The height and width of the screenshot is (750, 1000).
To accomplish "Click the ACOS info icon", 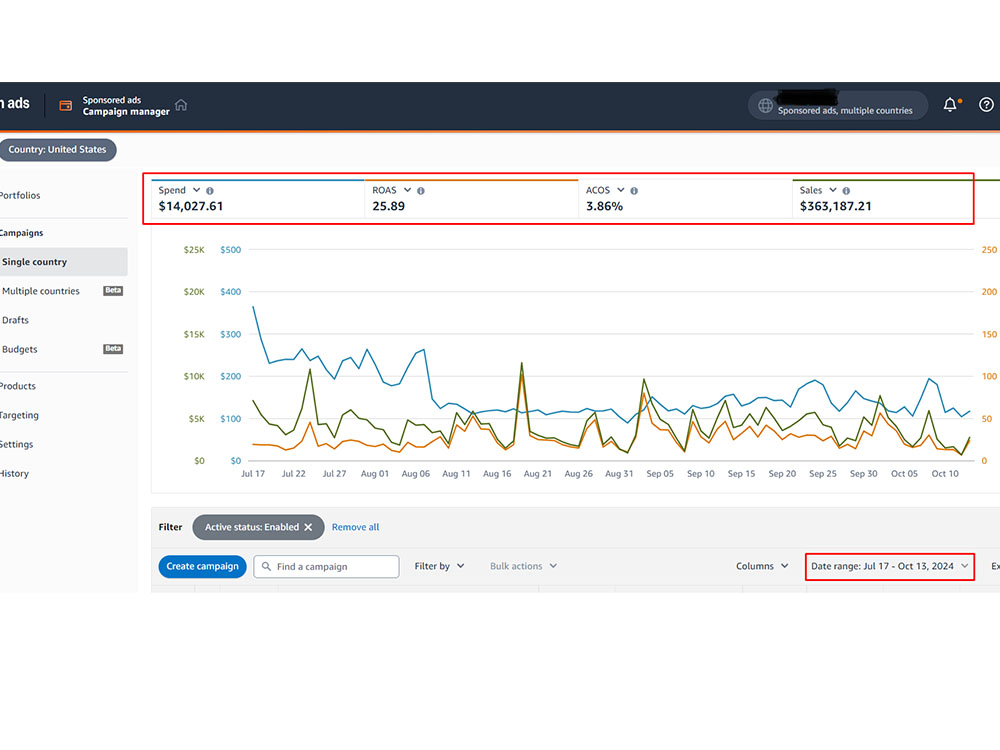I will [x=634, y=191].
